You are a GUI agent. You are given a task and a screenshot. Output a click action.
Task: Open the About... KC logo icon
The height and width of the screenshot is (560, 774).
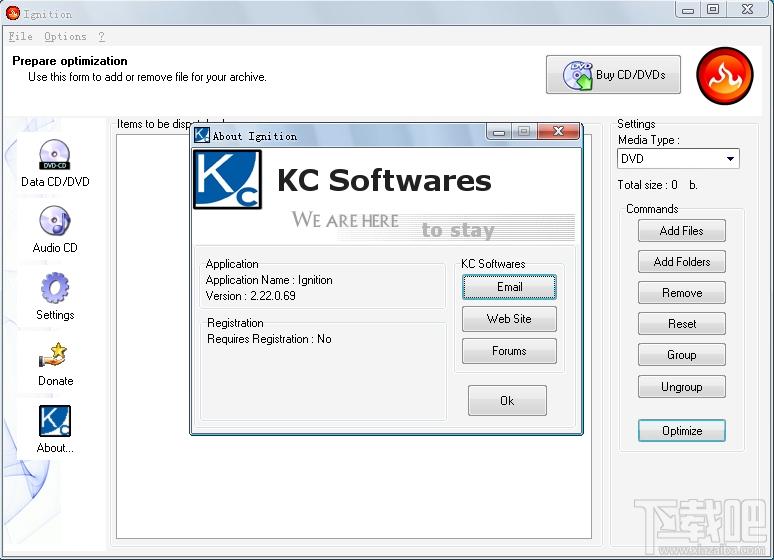[55, 421]
